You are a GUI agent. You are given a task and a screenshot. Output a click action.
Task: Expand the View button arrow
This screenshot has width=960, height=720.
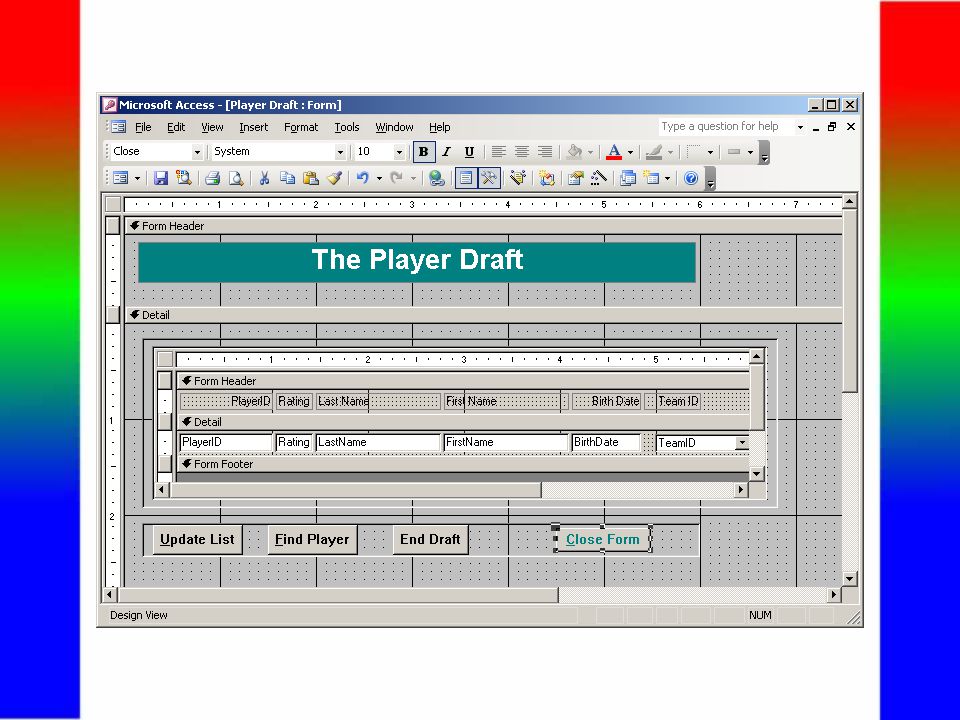[137, 178]
